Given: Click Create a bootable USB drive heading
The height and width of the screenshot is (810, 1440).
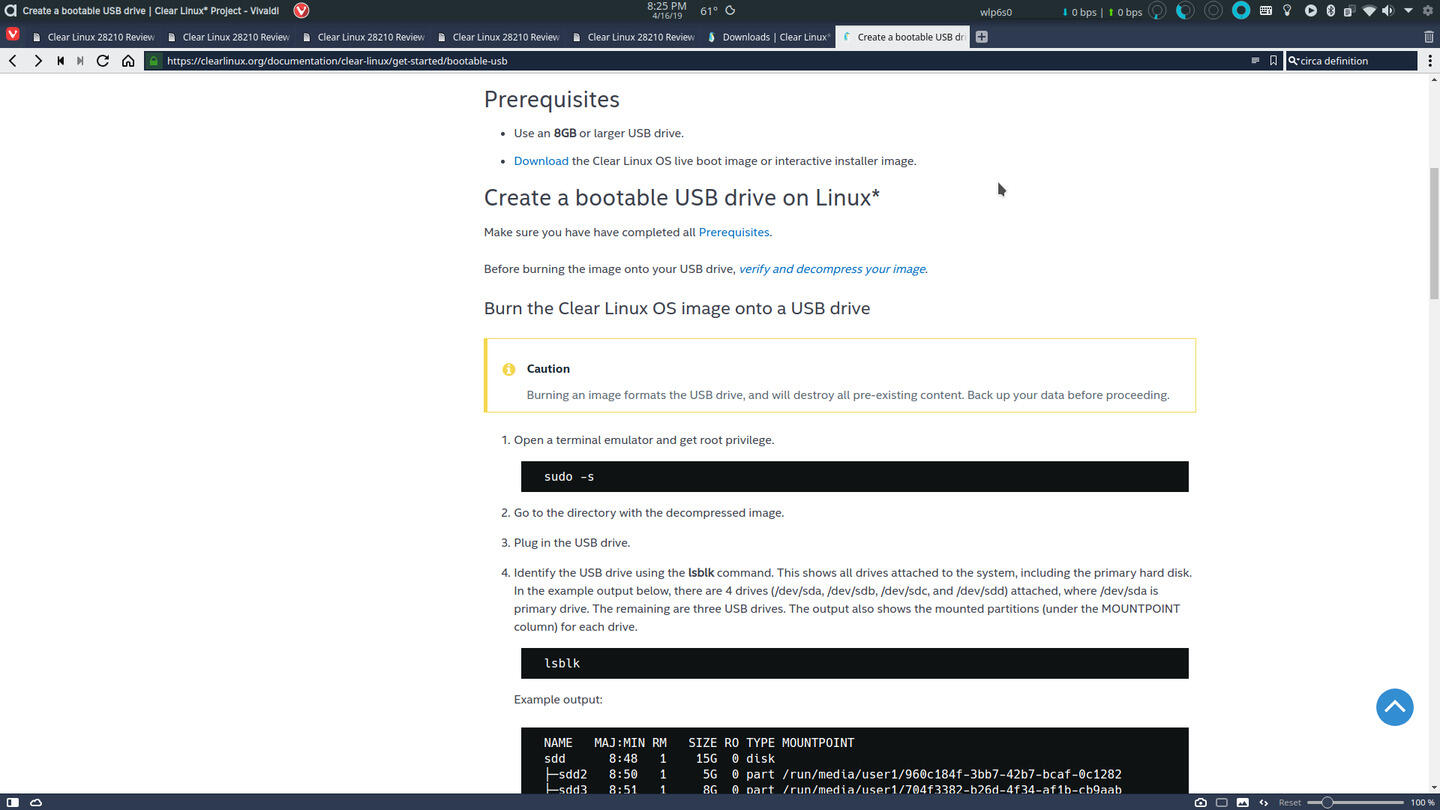Looking at the screenshot, I should click(681, 198).
